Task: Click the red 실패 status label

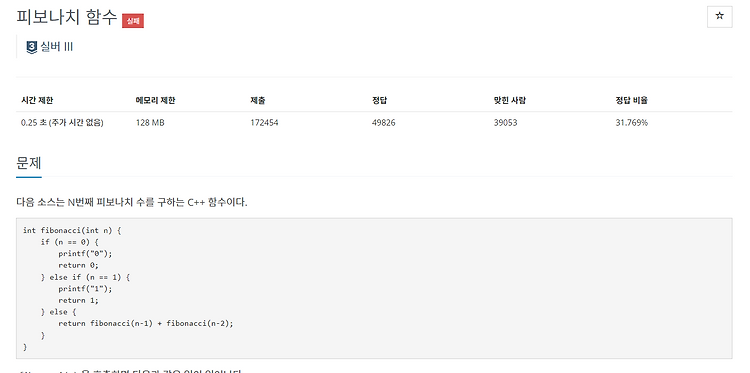Action: pyautogui.click(x=133, y=21)
